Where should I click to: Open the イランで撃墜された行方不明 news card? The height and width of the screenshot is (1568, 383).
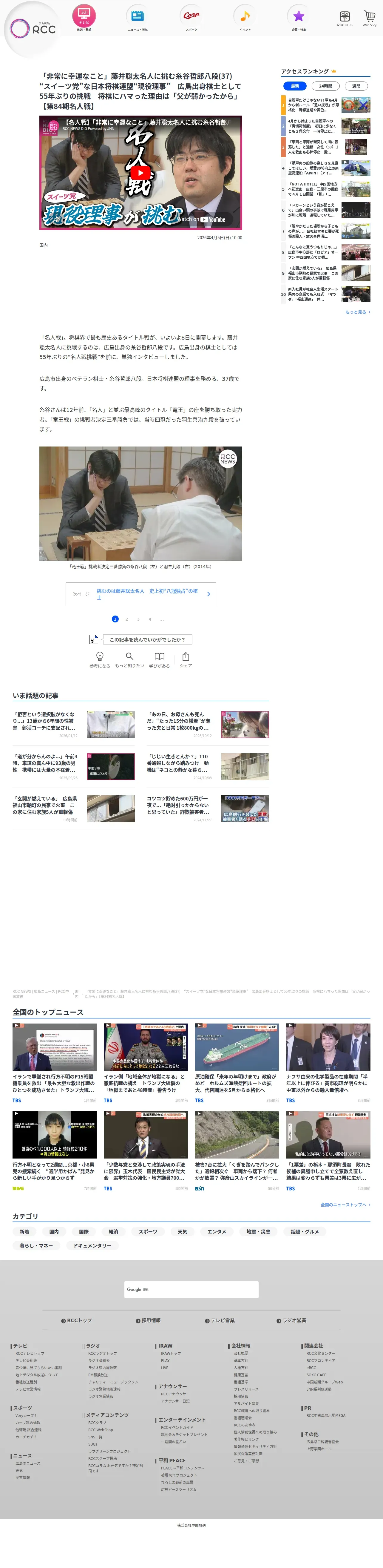click(55, 1063)
